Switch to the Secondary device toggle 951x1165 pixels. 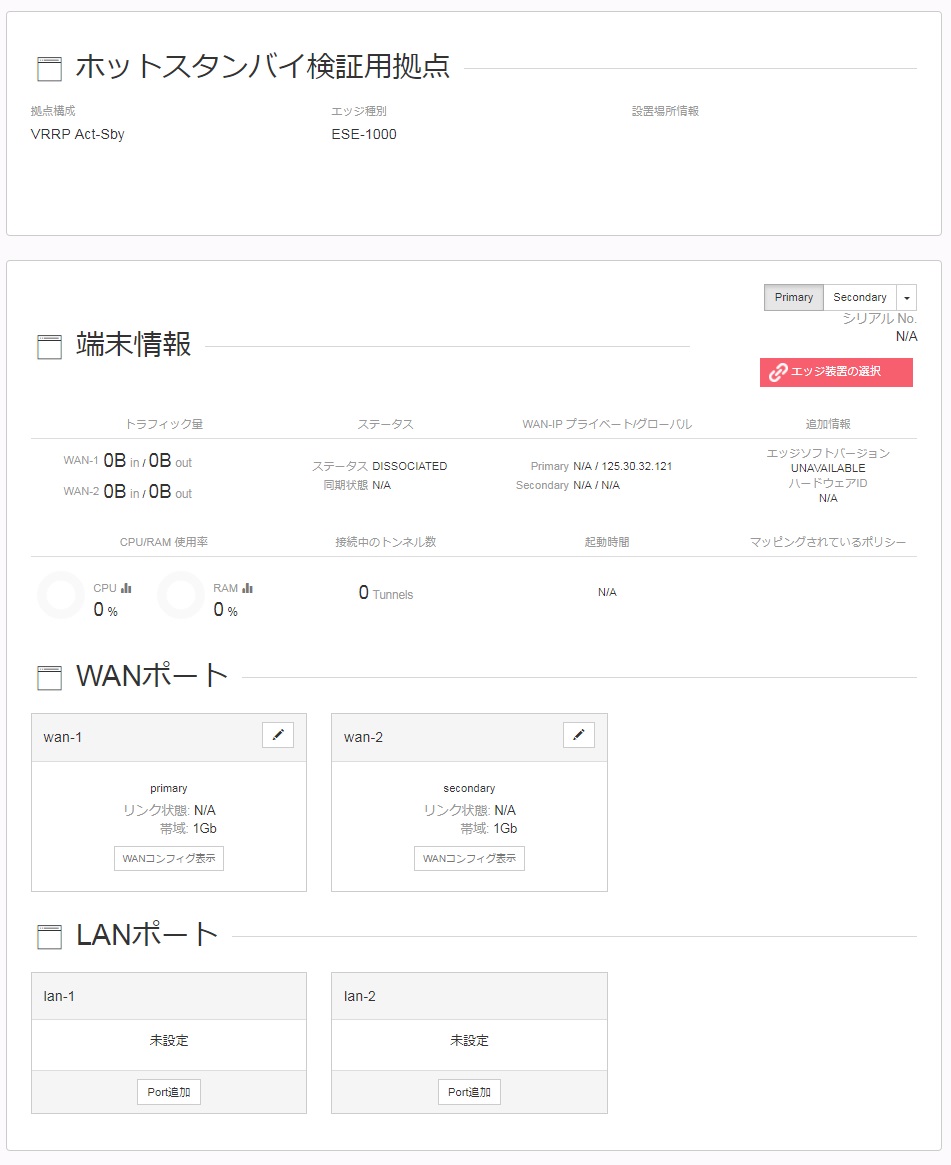pos(860,297)
